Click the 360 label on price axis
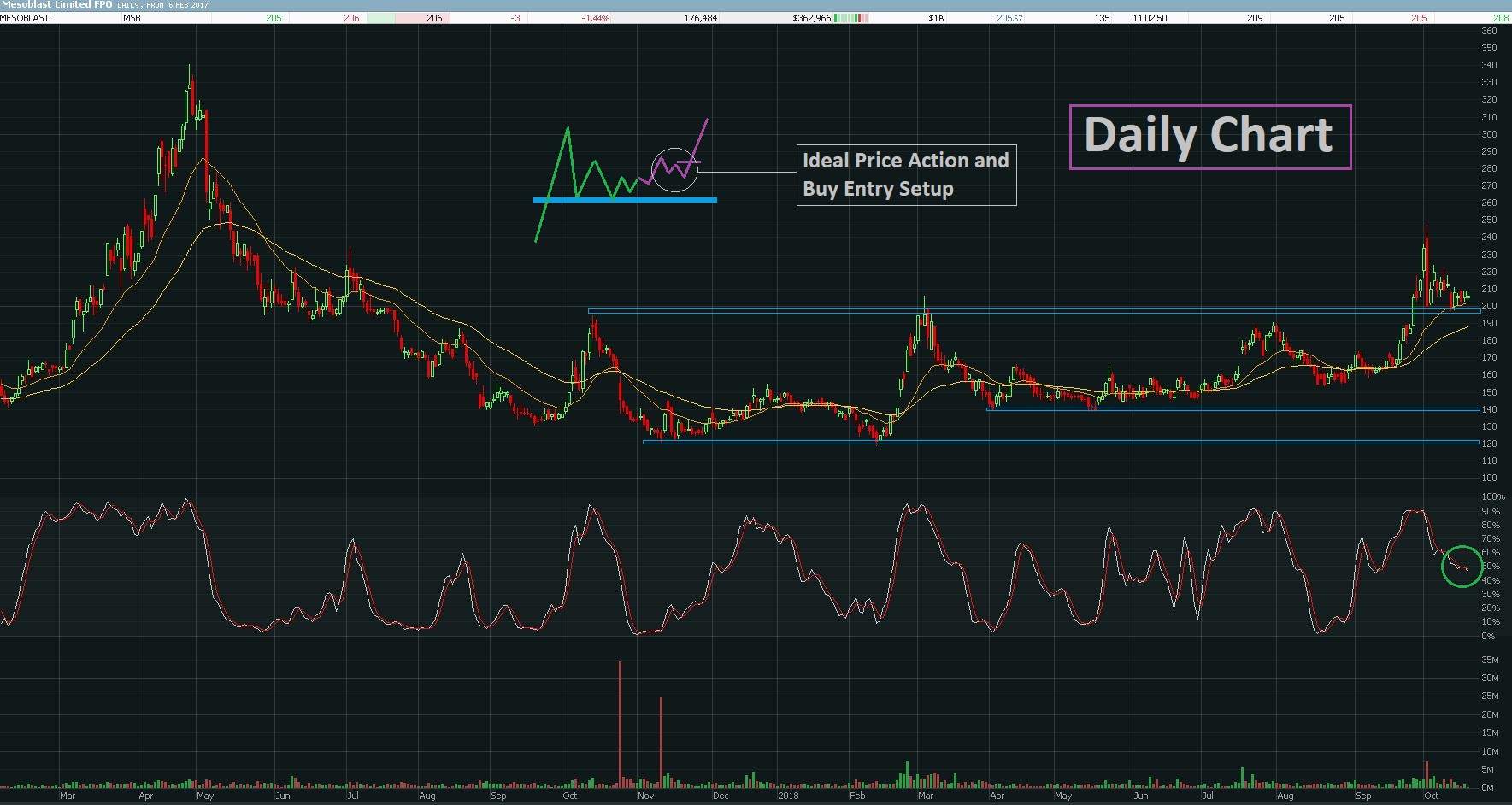 (x=1490, y=31)
